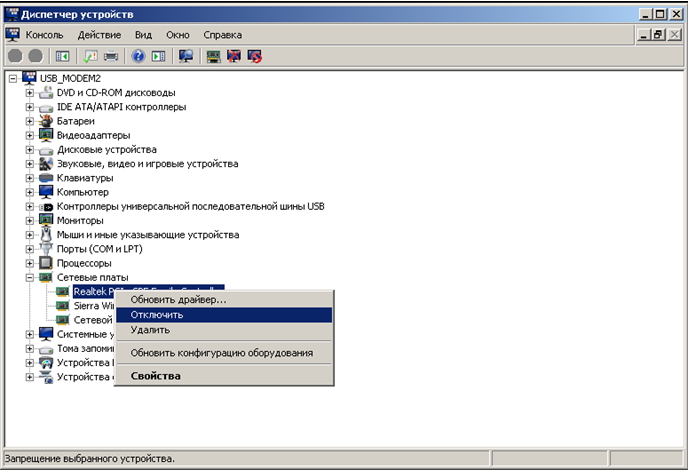Click the green update driver card toolbar icon
The image size is (689, 471).
click(213, 56)
